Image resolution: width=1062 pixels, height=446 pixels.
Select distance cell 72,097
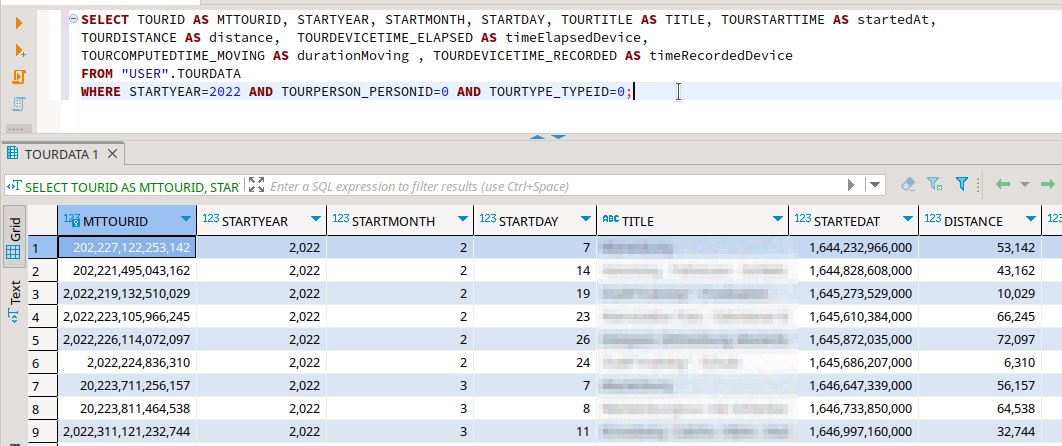(x=980, y=340)
